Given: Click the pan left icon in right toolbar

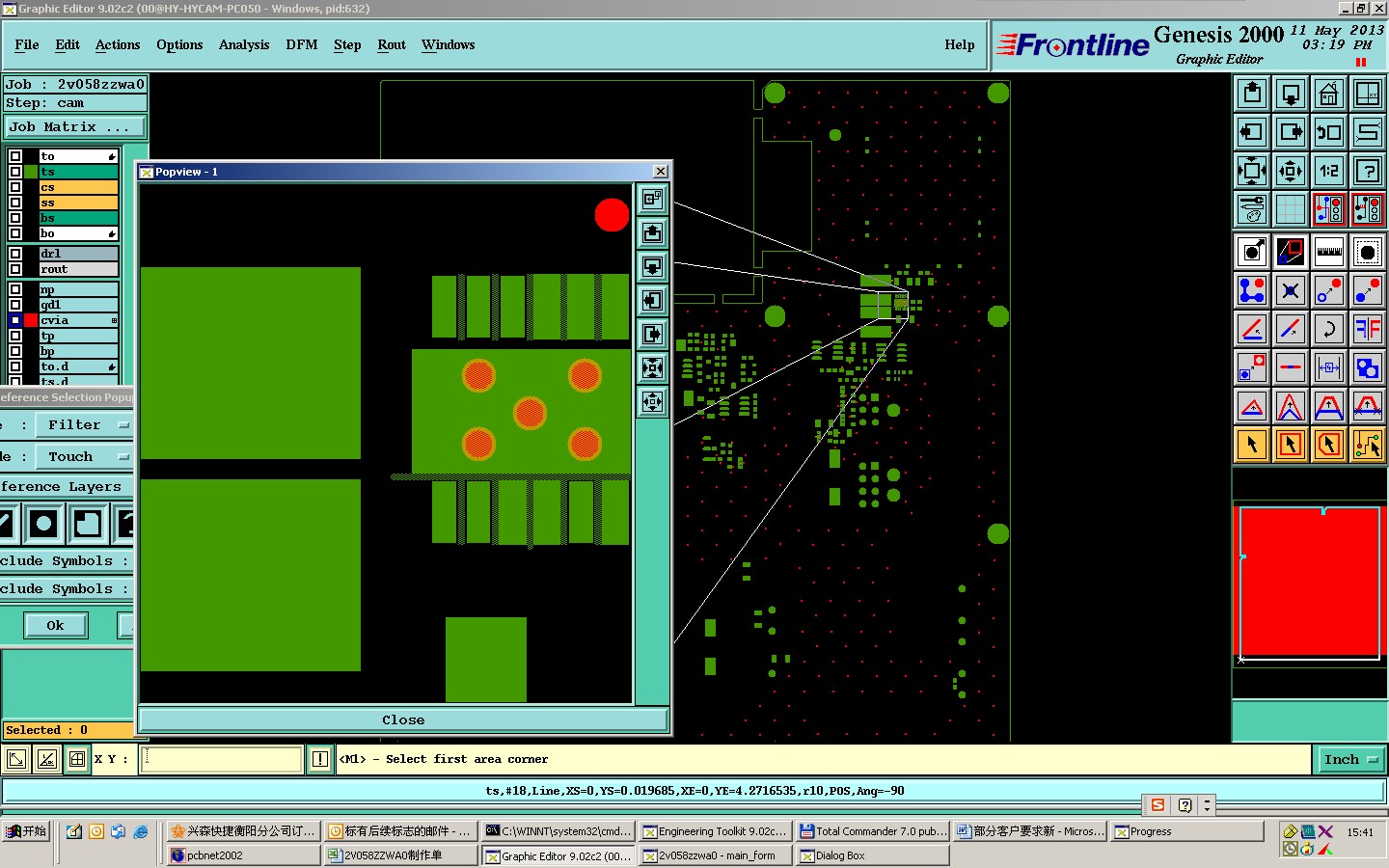Looking at the screenshot, I should tap(1252, 132).
